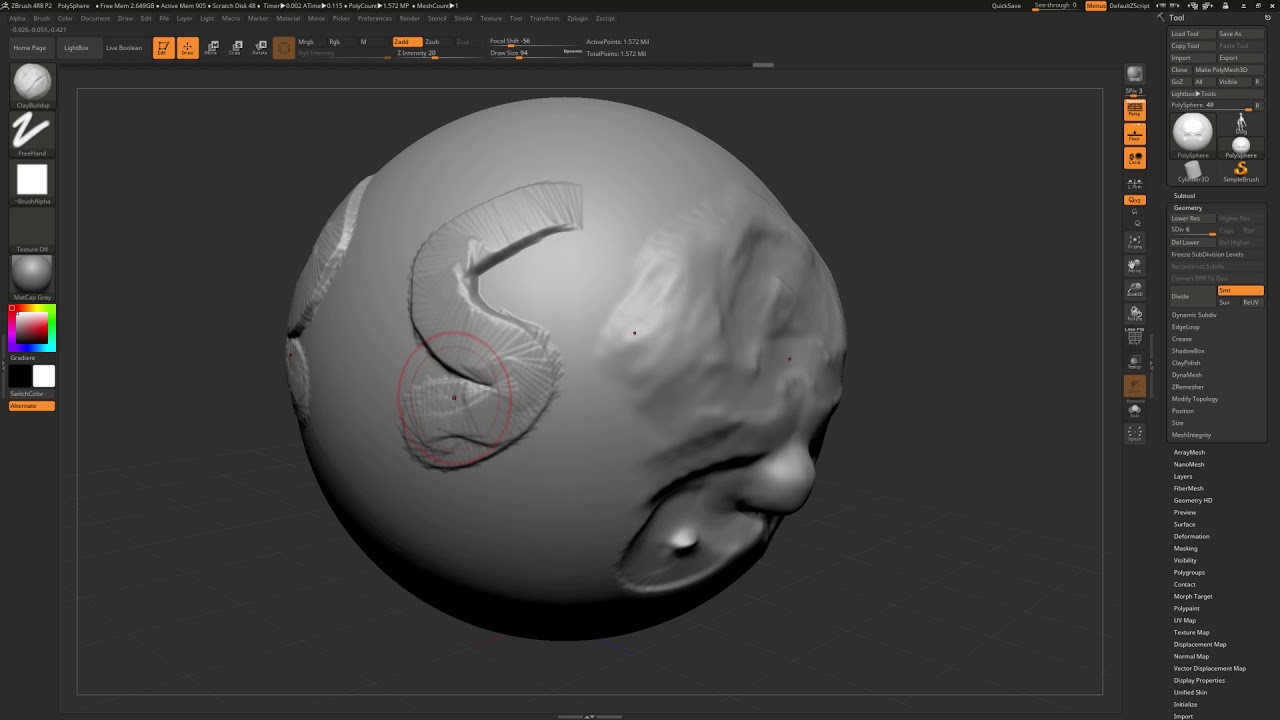
Task: Click the Xpose icon
Action: click(x=1135, y=433)
